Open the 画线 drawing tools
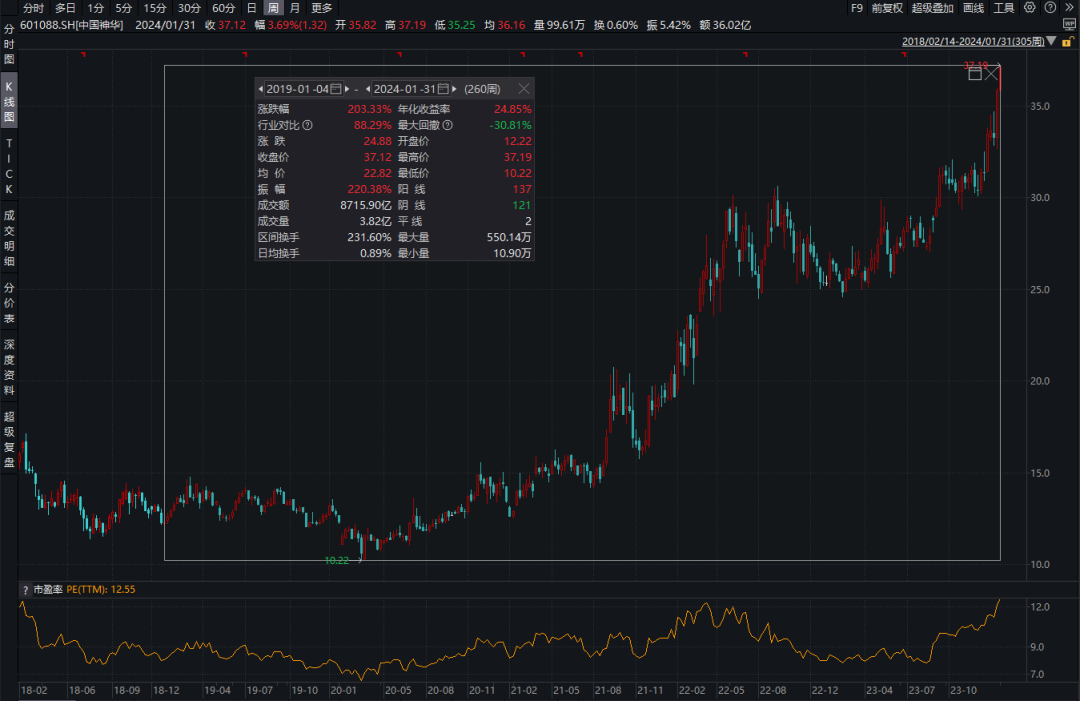The height and width of the screenshot is (701, 1080). pyautogui.click(x=973, y=8)
